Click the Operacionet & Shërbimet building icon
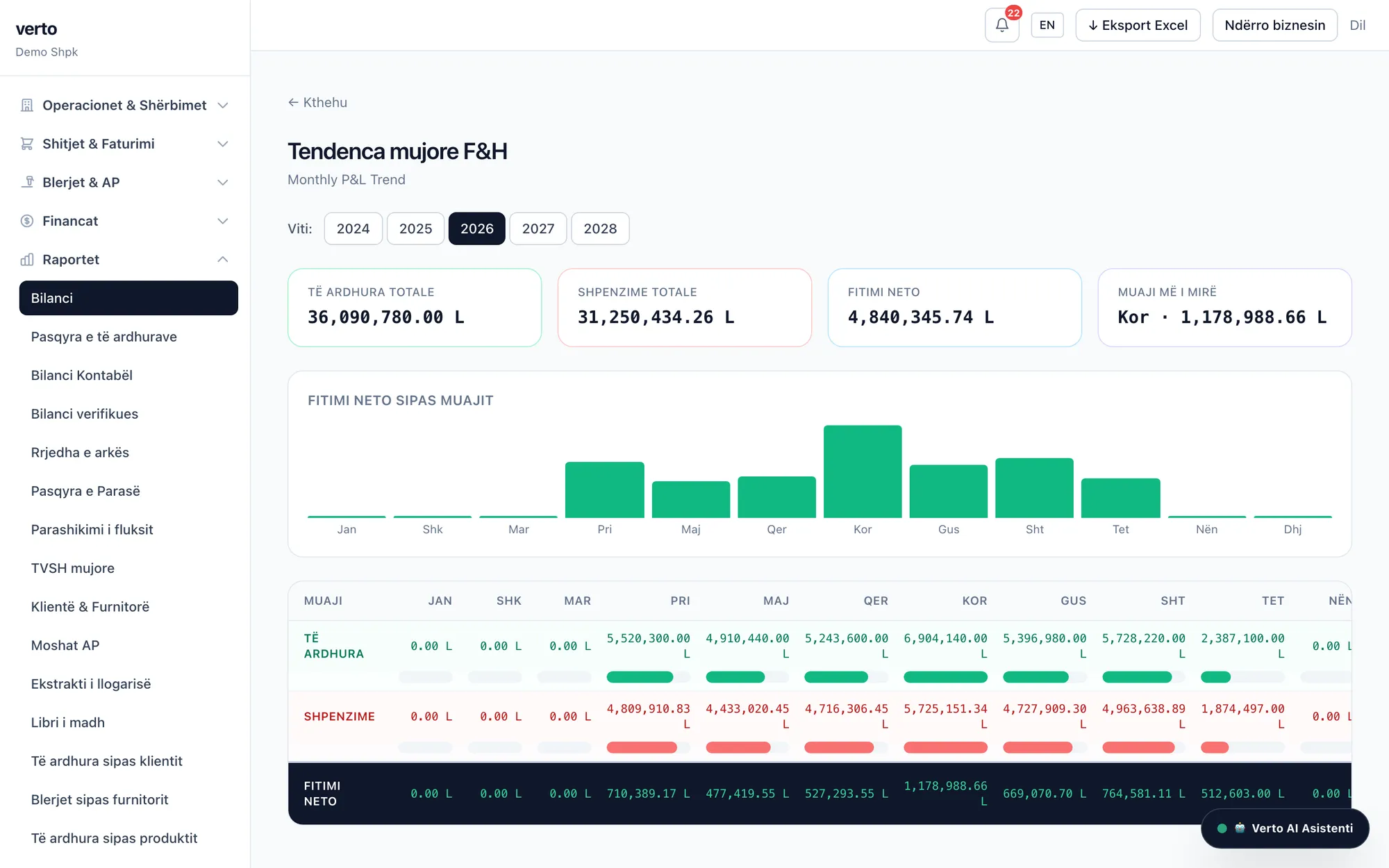Viewport: 1389px width, 868px height. coord(27,106)
